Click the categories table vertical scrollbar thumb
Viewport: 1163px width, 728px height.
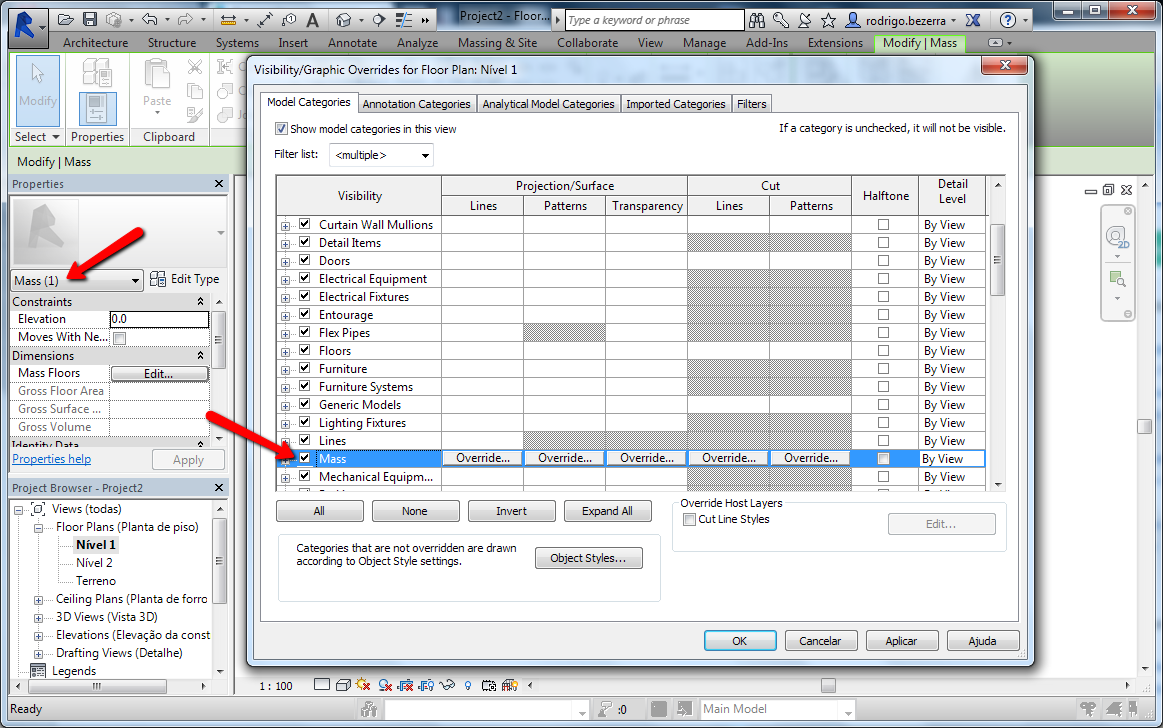998,260
